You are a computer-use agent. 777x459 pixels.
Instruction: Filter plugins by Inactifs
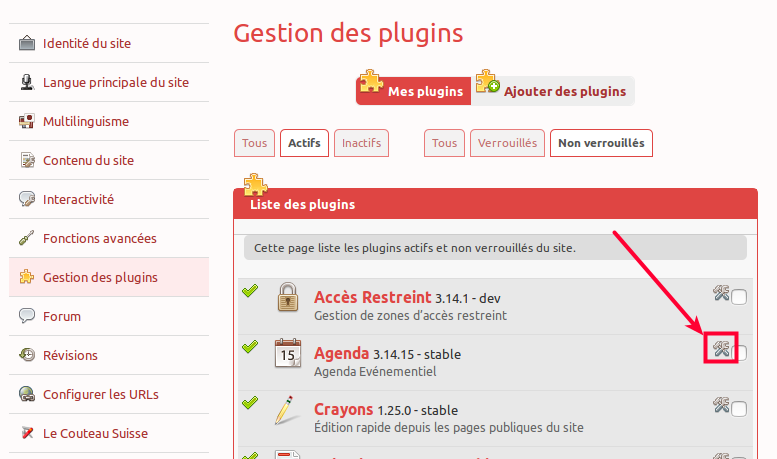coord(361,143)
